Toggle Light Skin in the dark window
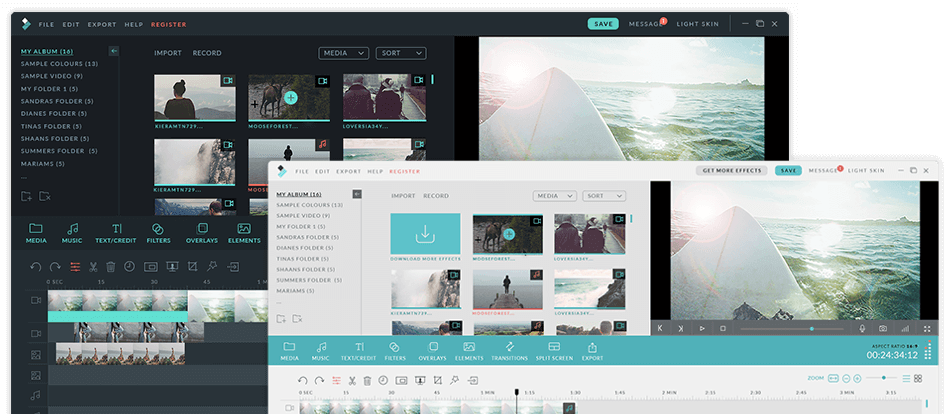This screenshot has height=414, width=945. pos(698,23)
